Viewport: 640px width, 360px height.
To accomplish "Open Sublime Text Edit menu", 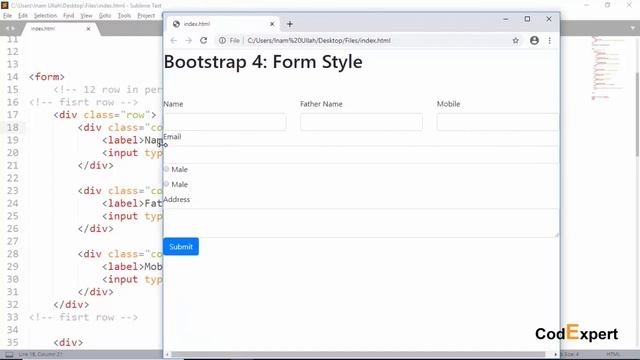I will point(22,16).
